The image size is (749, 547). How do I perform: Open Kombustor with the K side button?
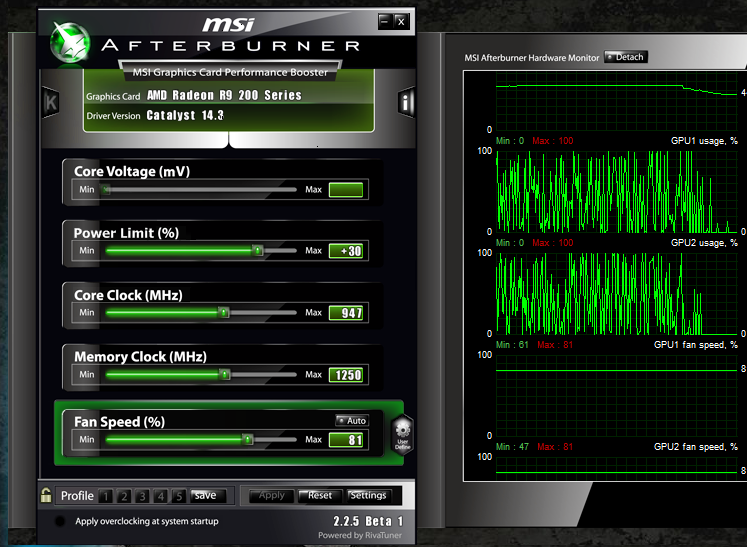(x=50, y=102)
